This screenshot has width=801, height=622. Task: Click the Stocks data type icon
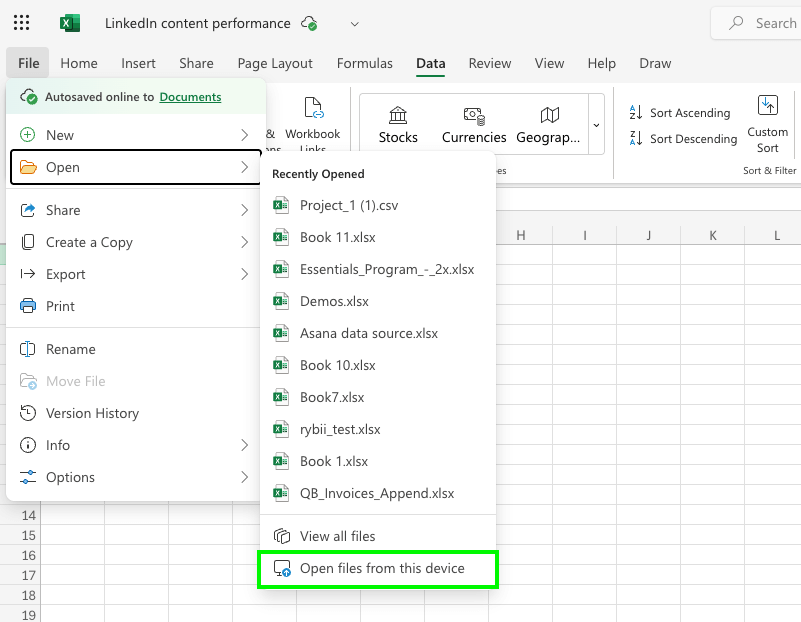click(398, 115)
